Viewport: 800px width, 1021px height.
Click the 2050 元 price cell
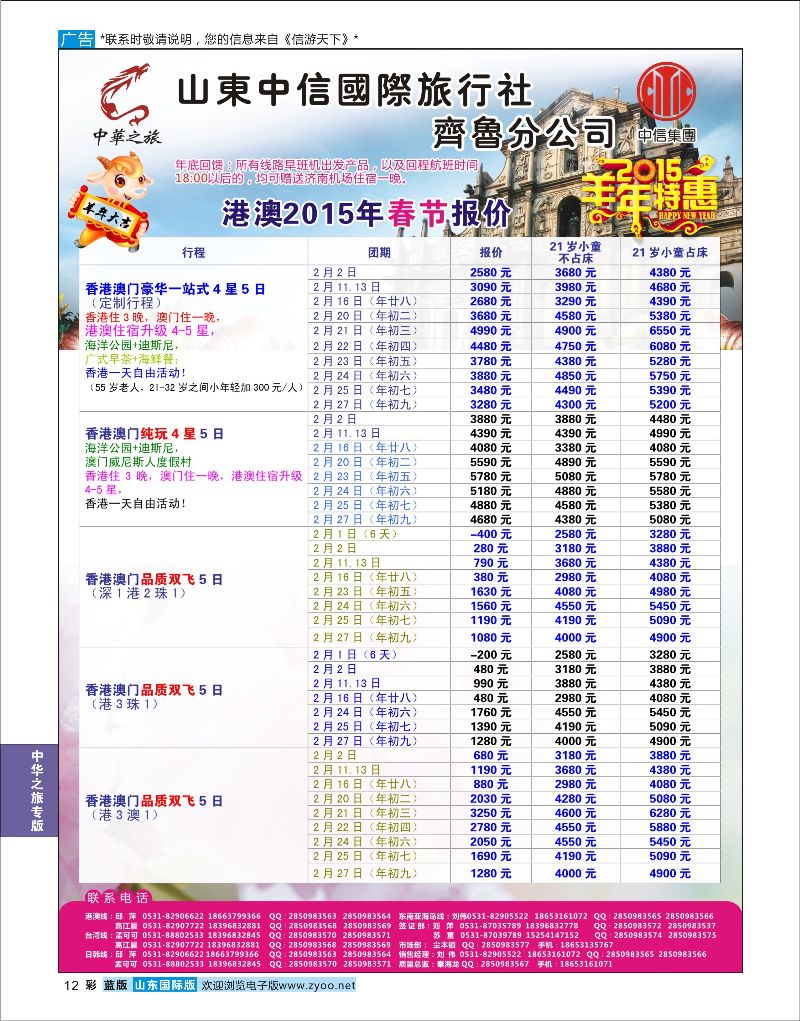[491, 842]
